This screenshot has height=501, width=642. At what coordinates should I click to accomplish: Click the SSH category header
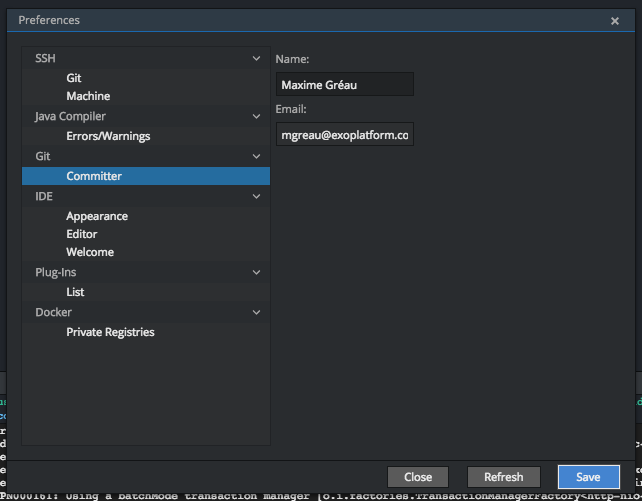tap(146, 58)
